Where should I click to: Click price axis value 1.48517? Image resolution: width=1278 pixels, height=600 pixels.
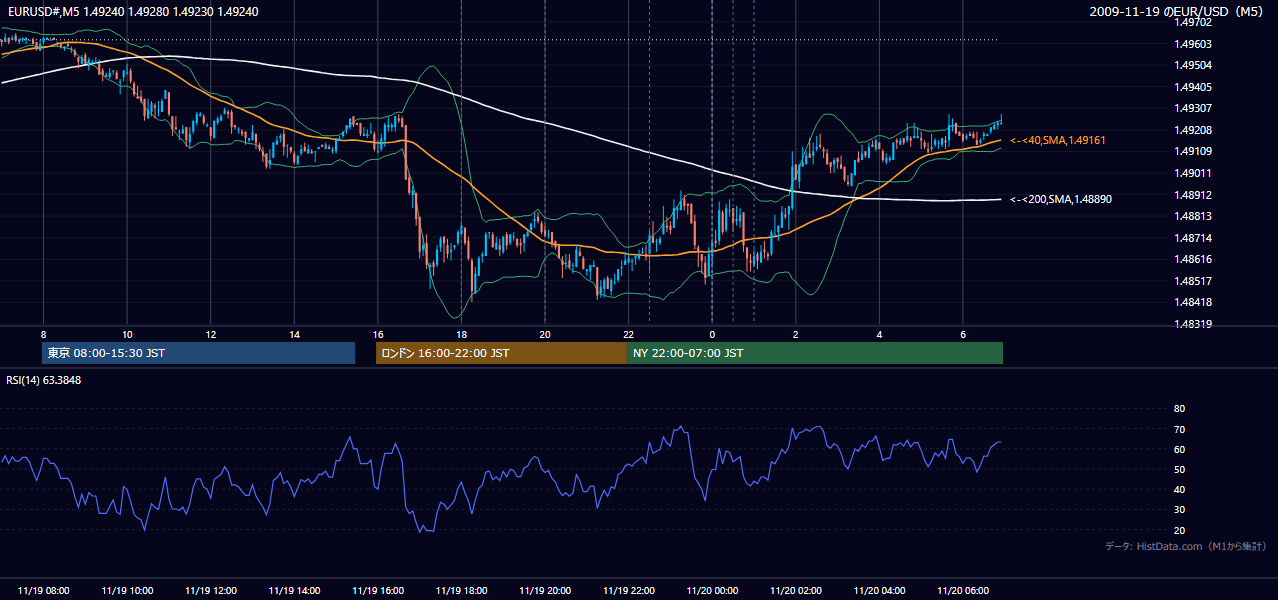[1194, 281]
